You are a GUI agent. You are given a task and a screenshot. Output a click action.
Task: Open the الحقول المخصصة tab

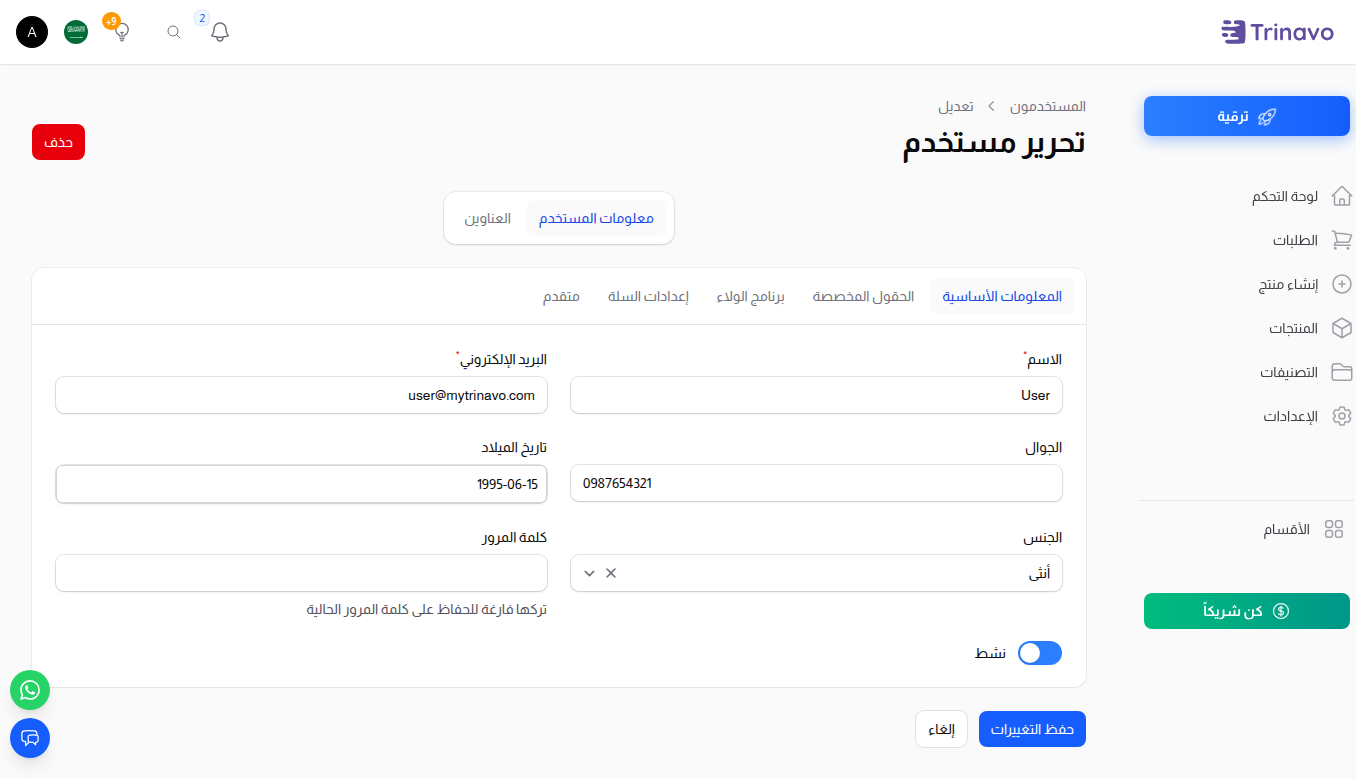tap(863, 297)
